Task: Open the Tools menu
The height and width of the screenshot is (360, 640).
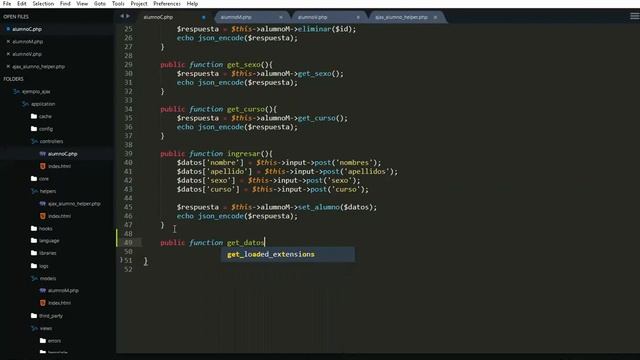Action: coord(118,4)
